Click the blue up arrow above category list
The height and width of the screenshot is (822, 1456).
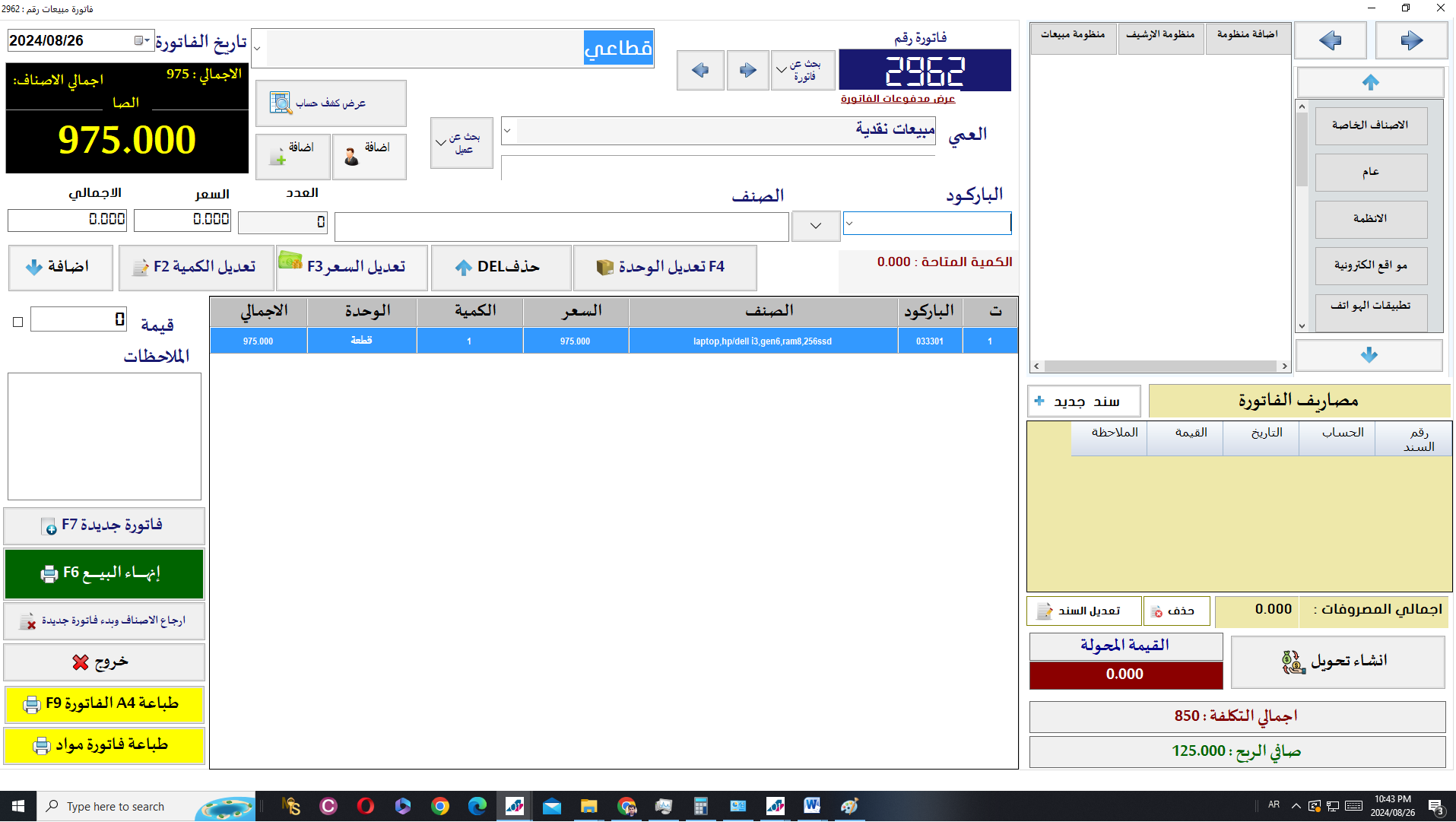click(1370, 82)
